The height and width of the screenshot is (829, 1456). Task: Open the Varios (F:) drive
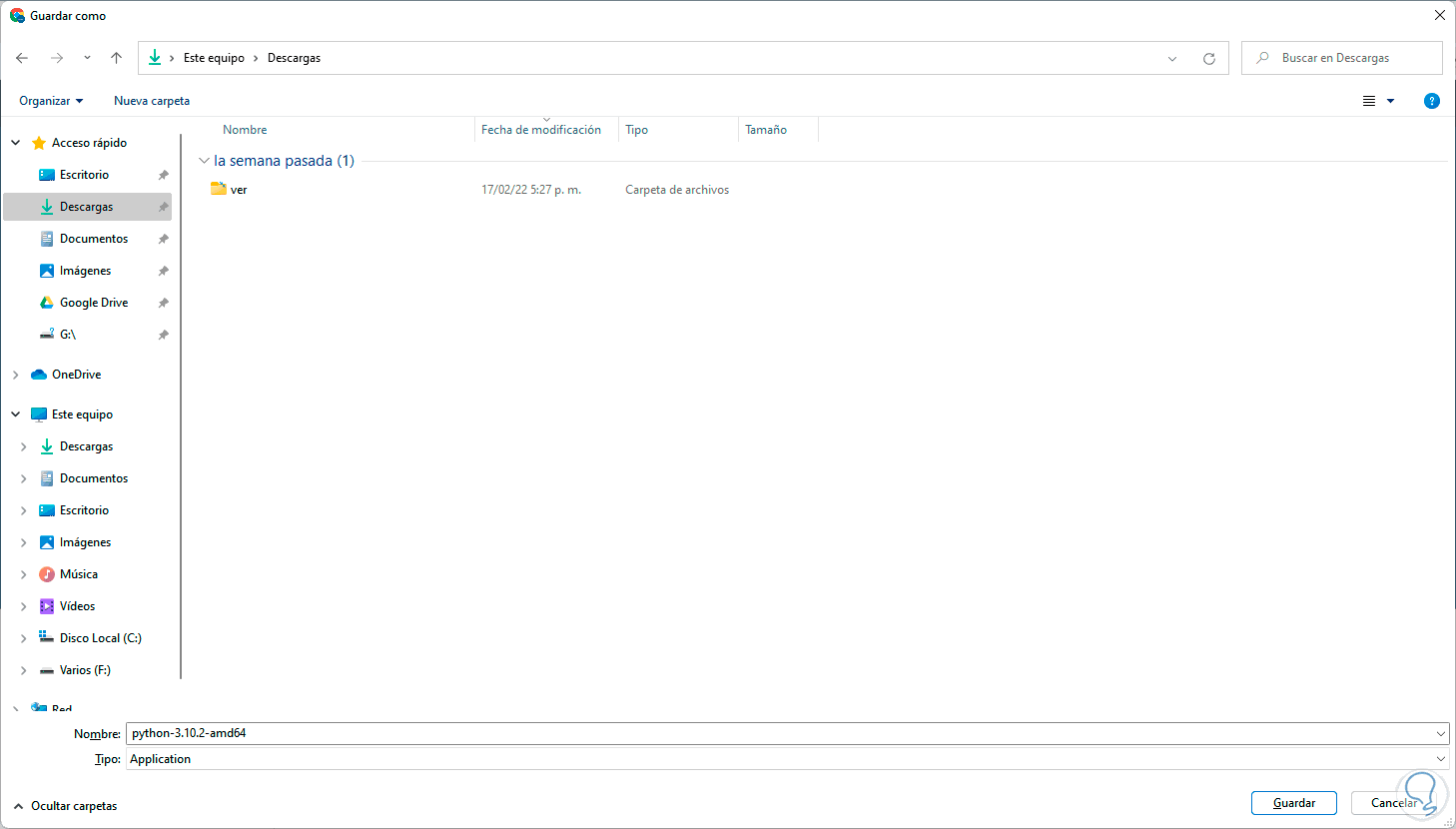[x=85, y=670]
